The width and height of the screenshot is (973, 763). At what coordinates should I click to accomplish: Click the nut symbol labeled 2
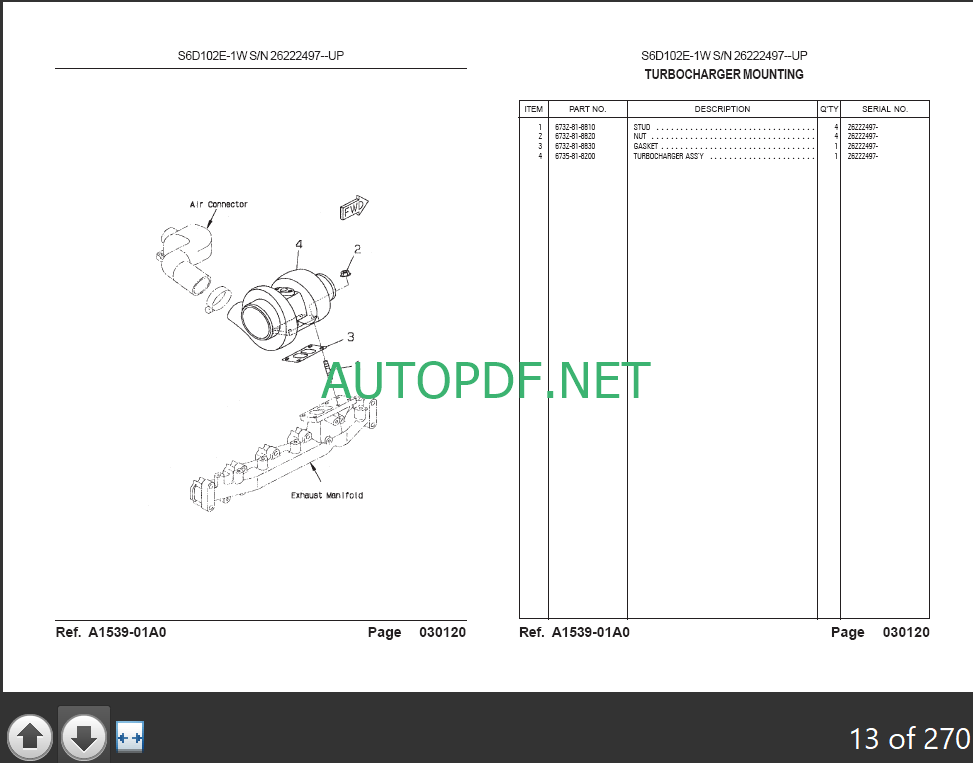coord(345,271)
